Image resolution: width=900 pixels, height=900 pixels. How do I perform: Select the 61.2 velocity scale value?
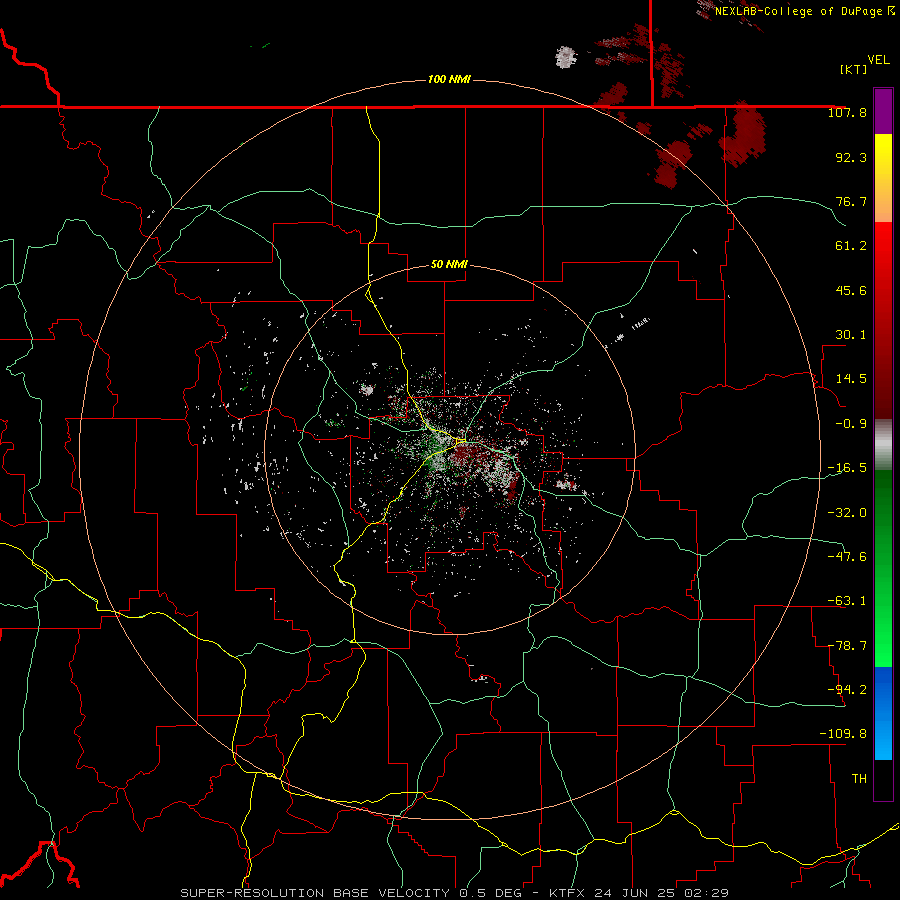pyautogui.click(x=851, y=246)
